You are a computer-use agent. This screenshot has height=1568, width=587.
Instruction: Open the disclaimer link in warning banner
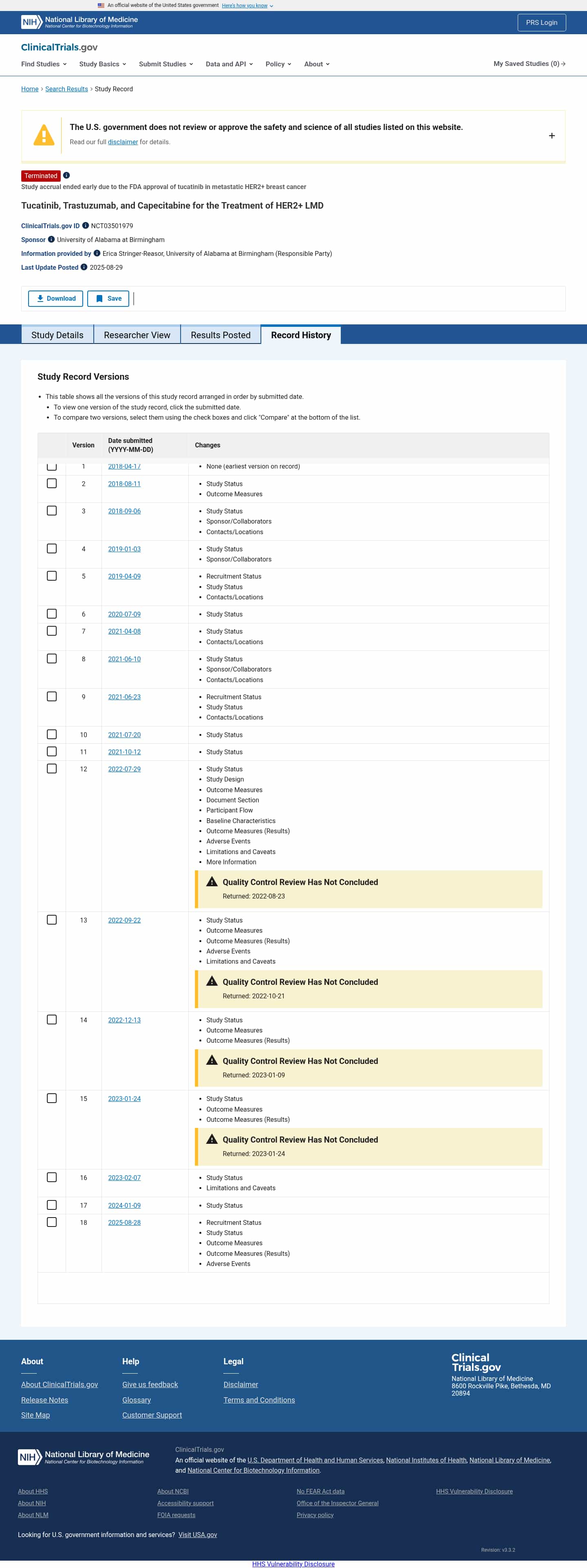click(123, 142)
